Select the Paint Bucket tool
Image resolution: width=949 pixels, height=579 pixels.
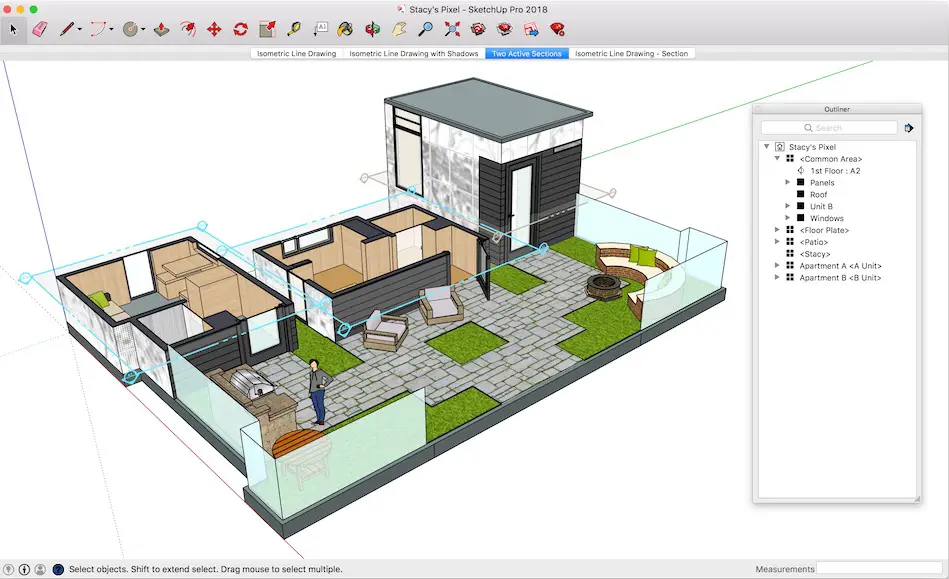point(345,29)
